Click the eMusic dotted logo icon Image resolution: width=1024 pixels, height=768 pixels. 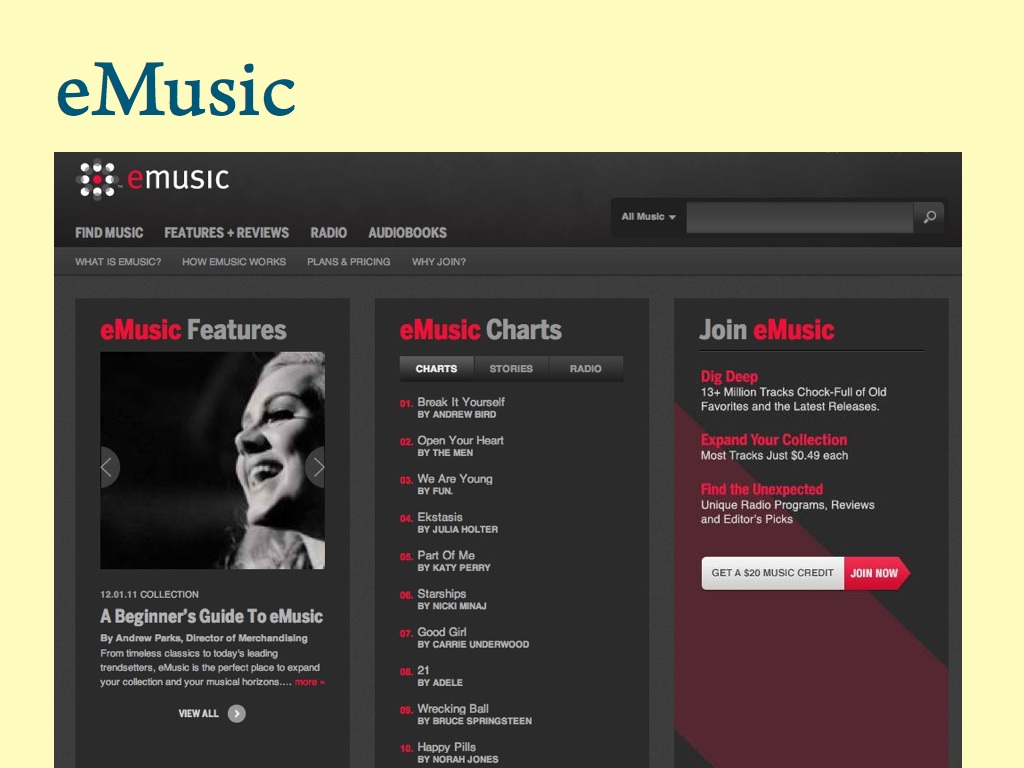[x=98, y=178]
